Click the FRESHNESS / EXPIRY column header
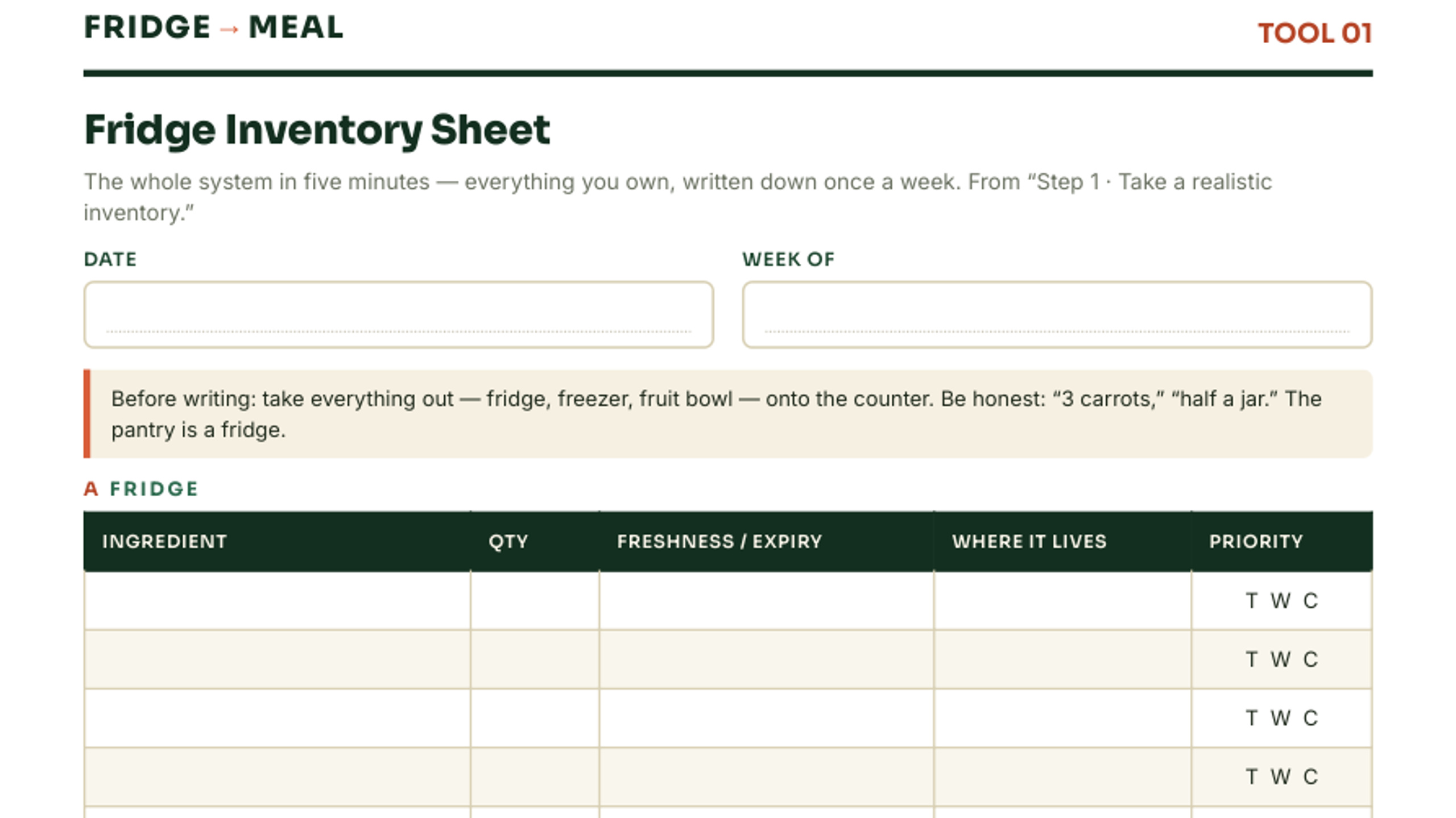This screenshot has width=1456, height=818. click(766, 541)
